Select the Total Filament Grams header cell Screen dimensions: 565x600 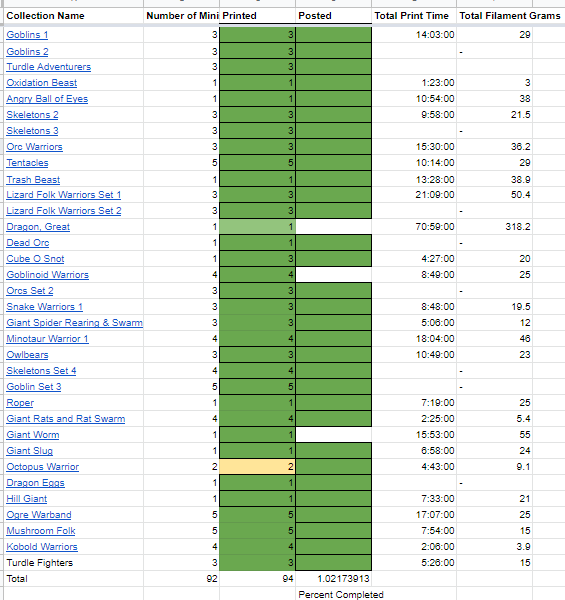coord(510,16)
